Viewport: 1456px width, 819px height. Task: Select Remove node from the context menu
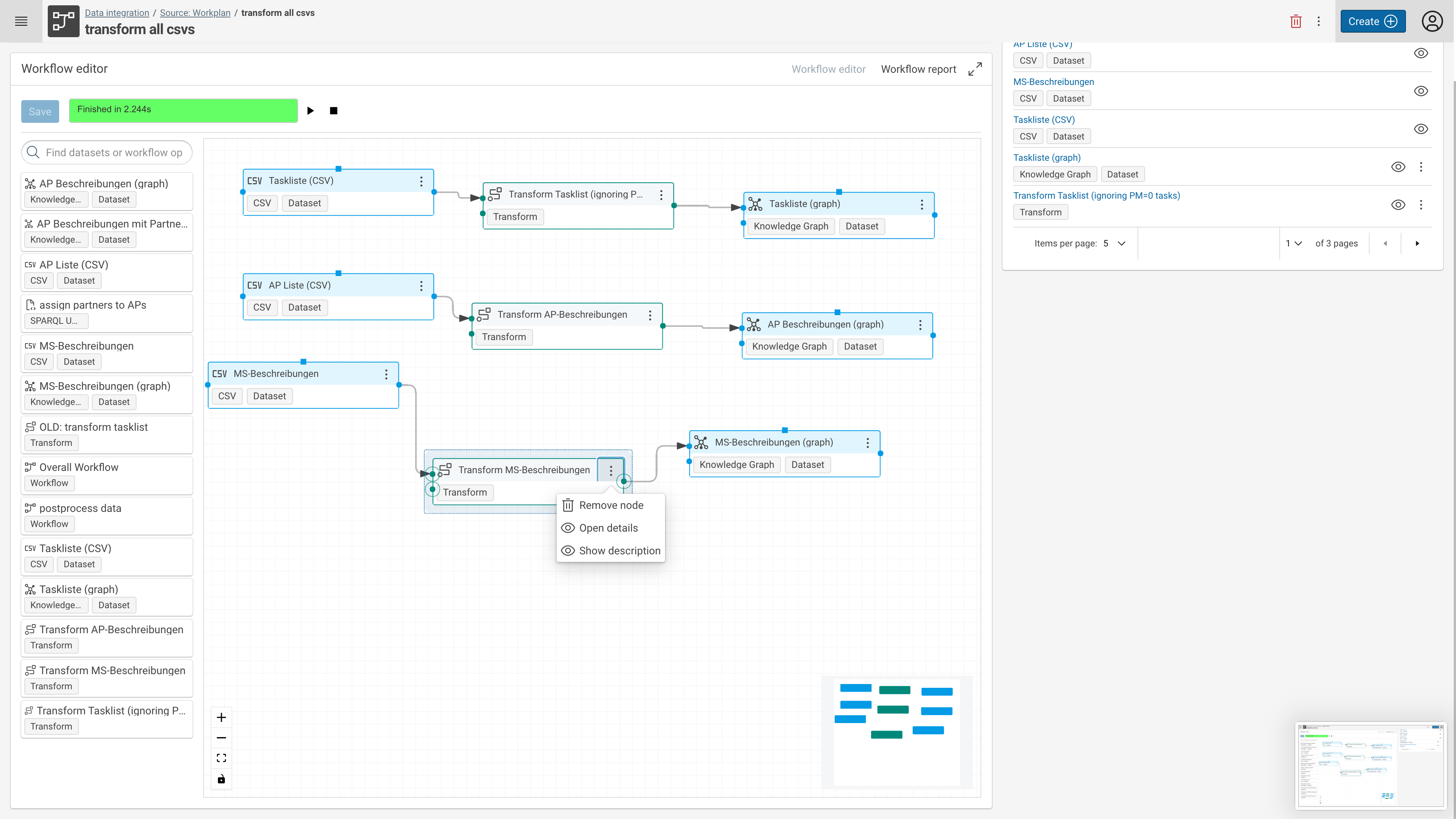611,505
